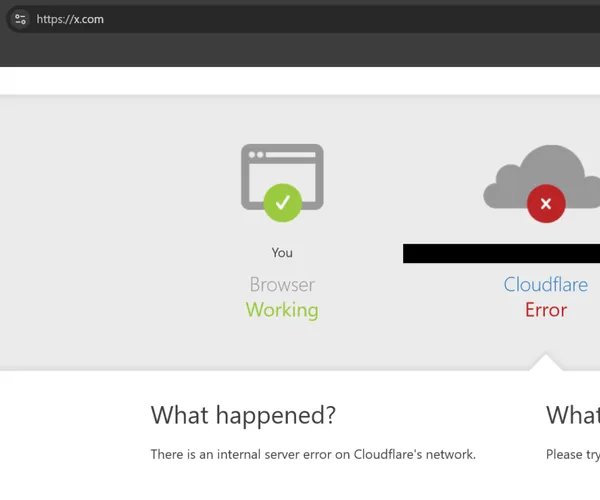Click the site information icon in address bar
Viewport: 600px width, 500px height.
[20, 19]
